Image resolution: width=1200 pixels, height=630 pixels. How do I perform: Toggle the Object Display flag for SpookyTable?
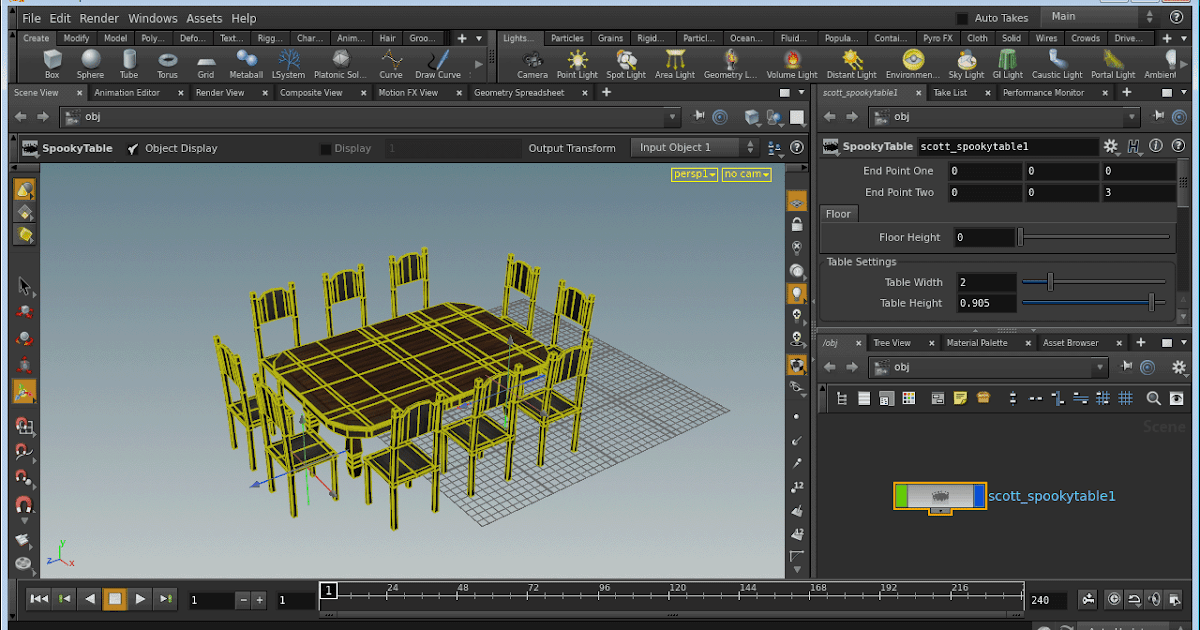pyautogui.click(x=133, y=148)
